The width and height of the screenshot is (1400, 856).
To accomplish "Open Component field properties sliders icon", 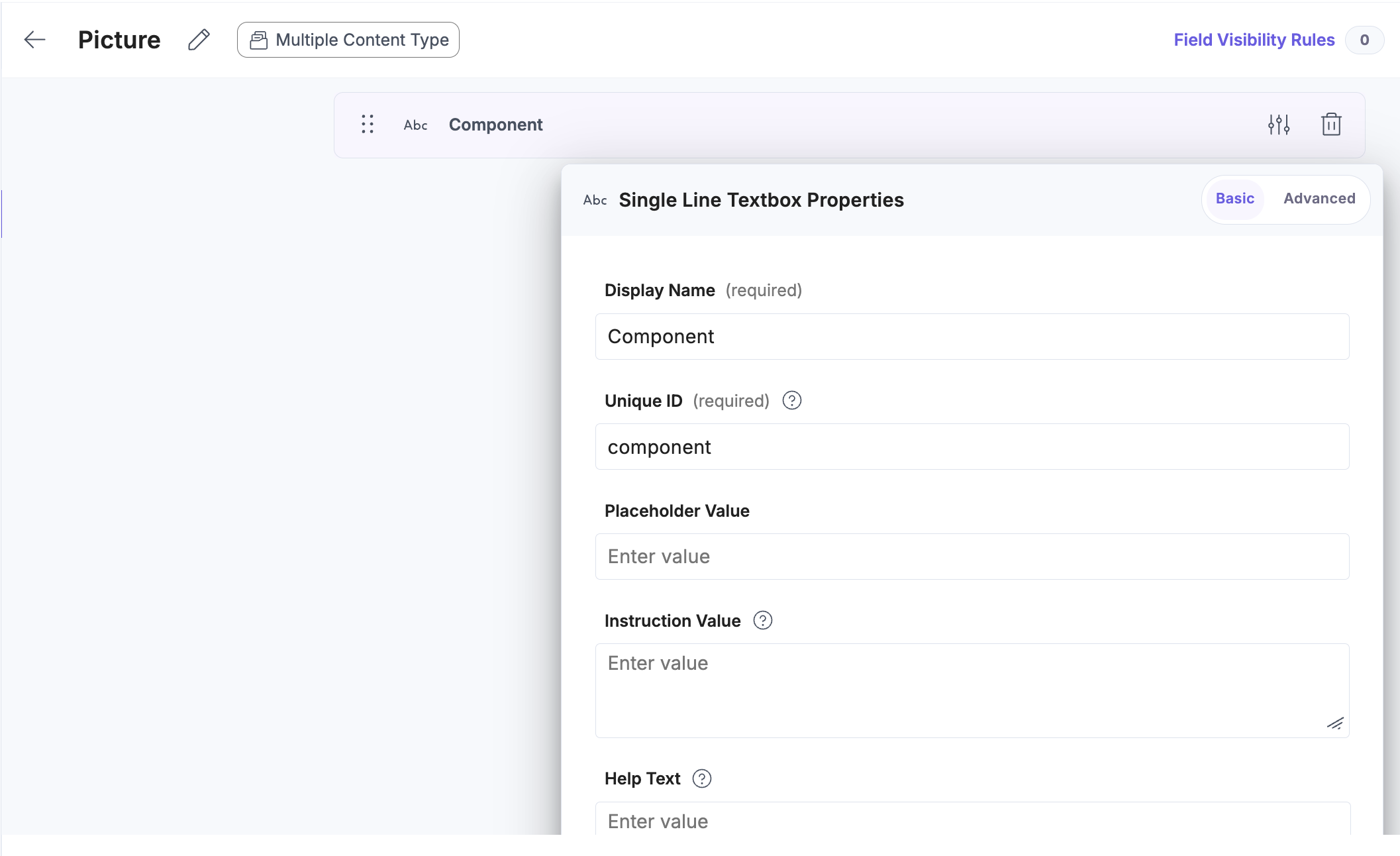I will pyautogui.click(x=1279, y=124).
